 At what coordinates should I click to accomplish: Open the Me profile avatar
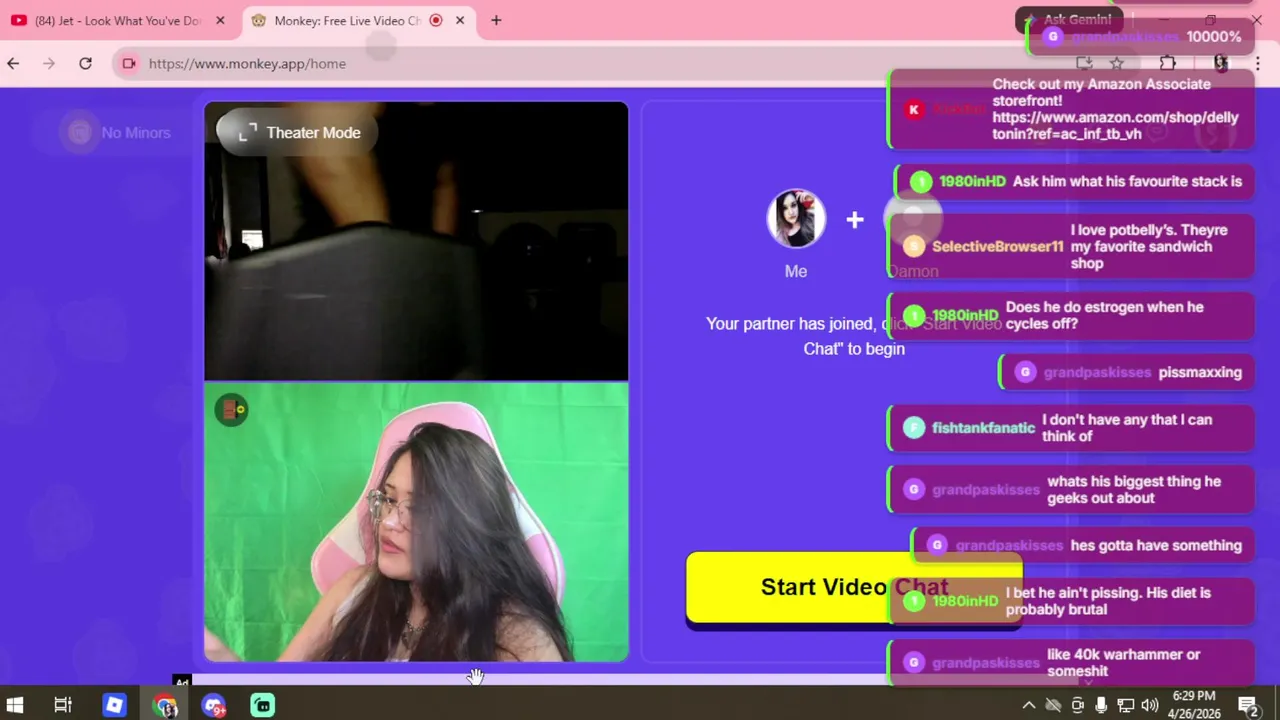point(796,218)
